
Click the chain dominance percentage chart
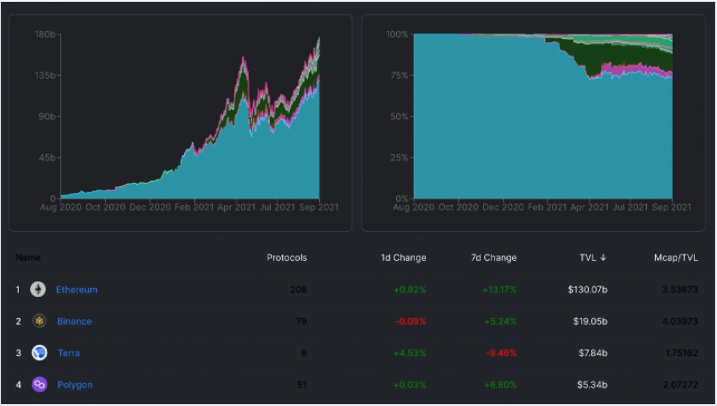point(543,116)
